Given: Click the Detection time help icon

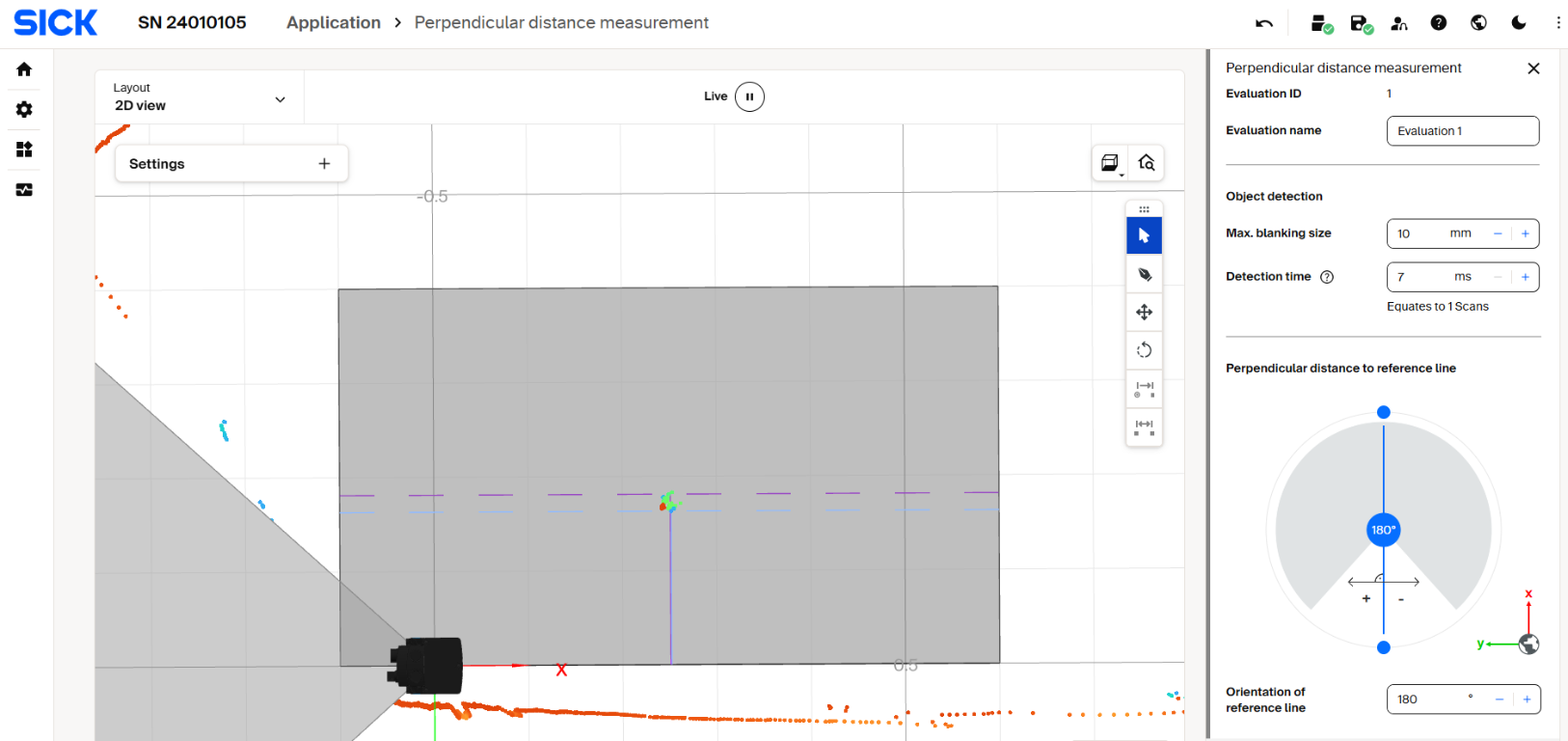Looking at the screenshot, I should coord(1327,277).
